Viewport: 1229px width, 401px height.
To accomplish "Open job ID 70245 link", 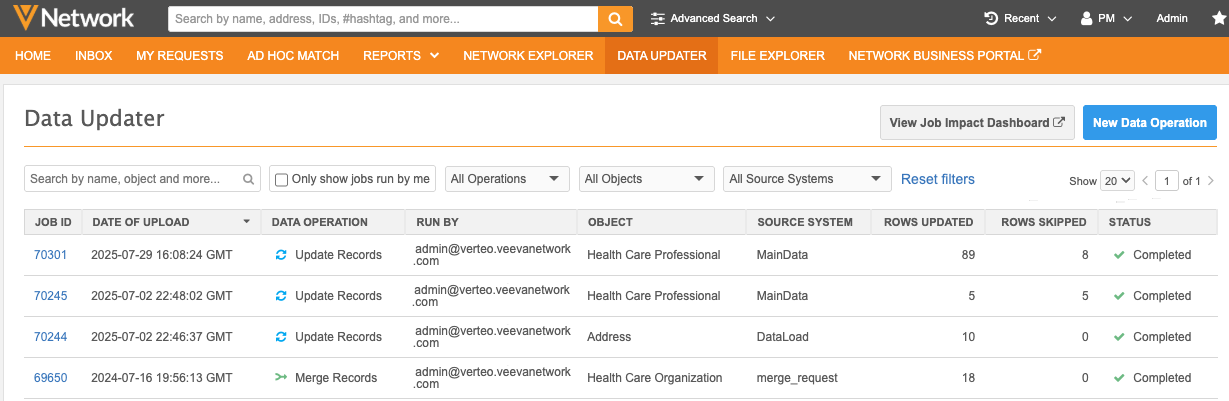I will (51, 296).
